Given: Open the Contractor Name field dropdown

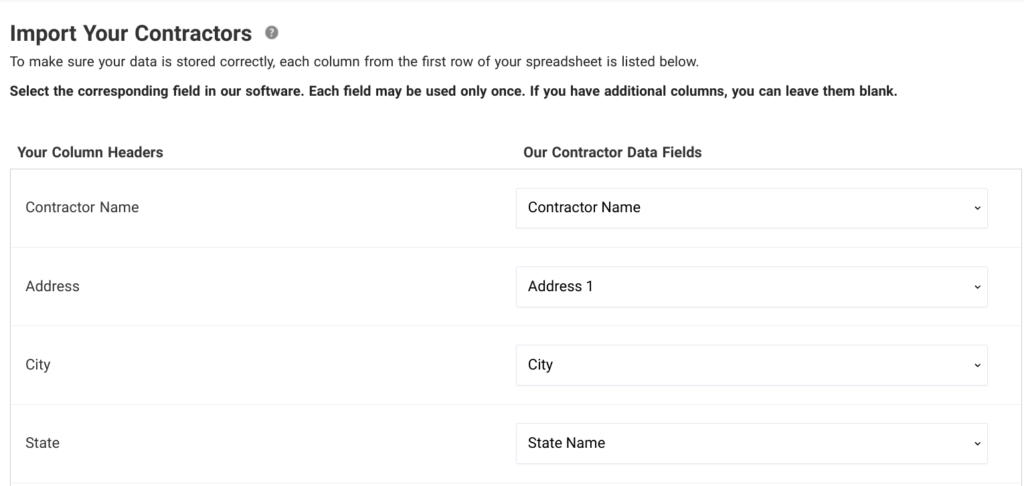Looking at the screenshot, I should click(x=751, y=208).
